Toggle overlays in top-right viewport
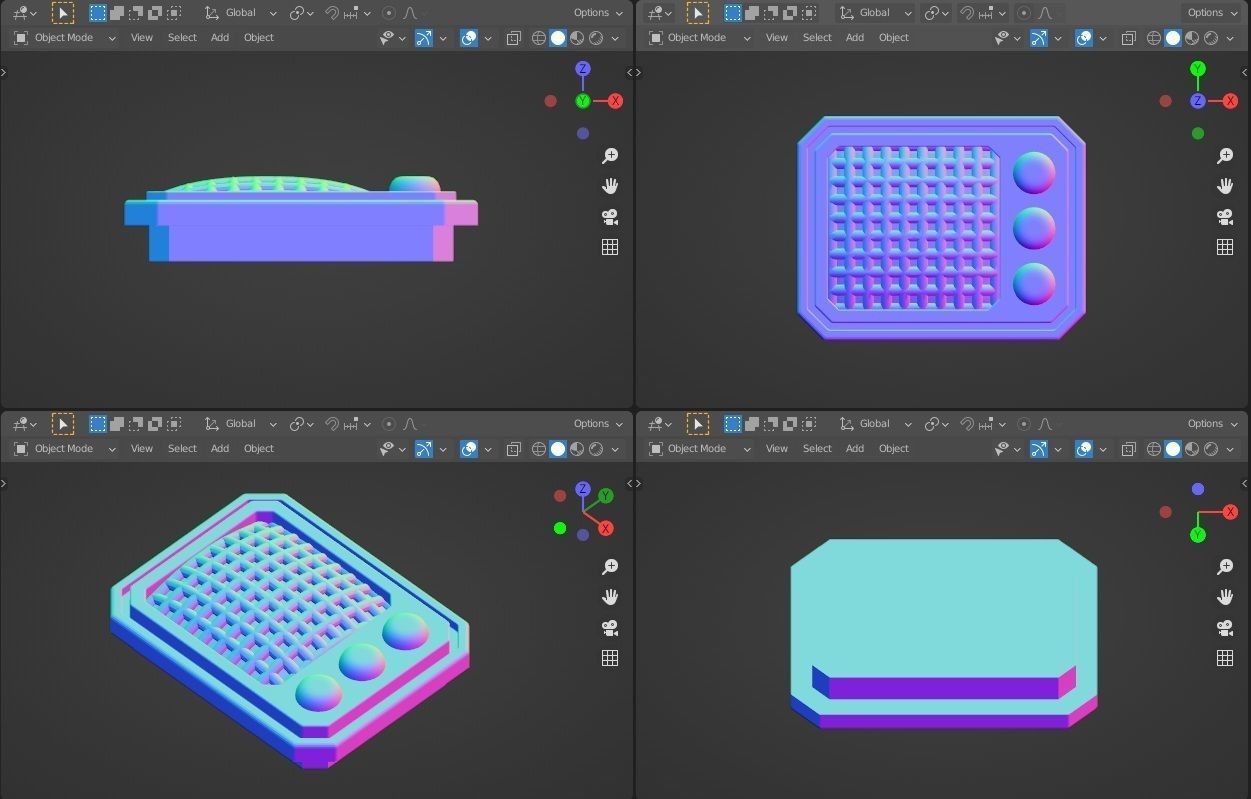The height and width of the screenshot is (799, 1251). click(1084, 38)
